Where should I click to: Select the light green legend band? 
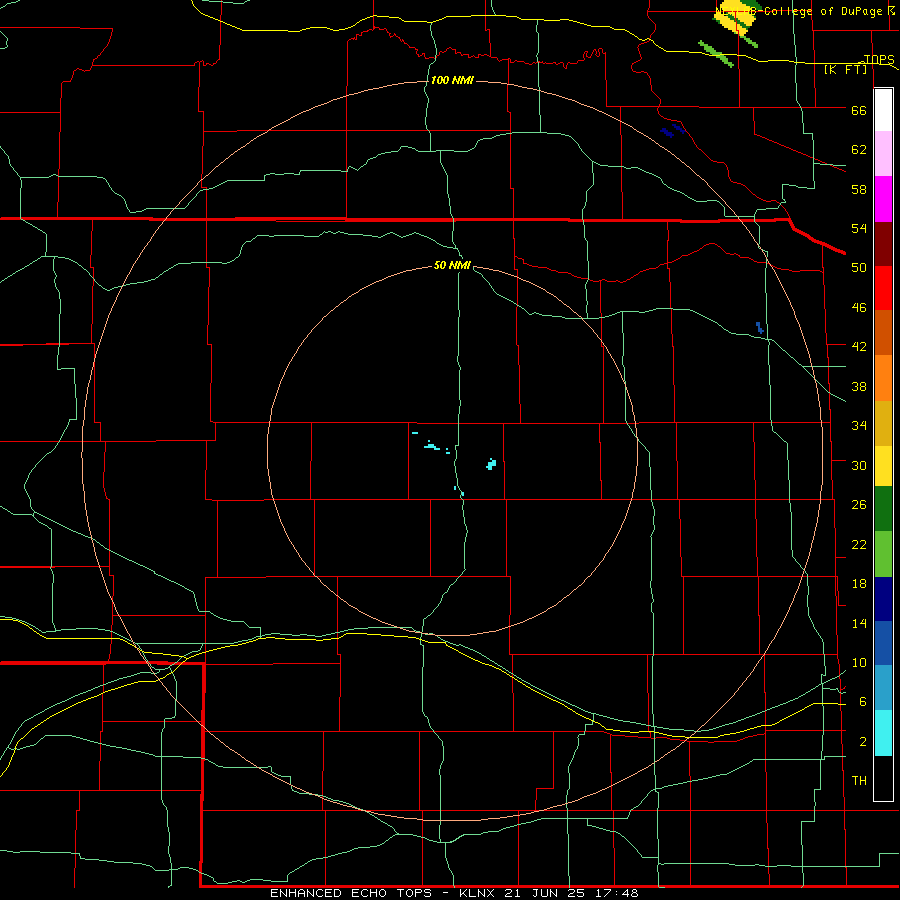coord(883,554)
